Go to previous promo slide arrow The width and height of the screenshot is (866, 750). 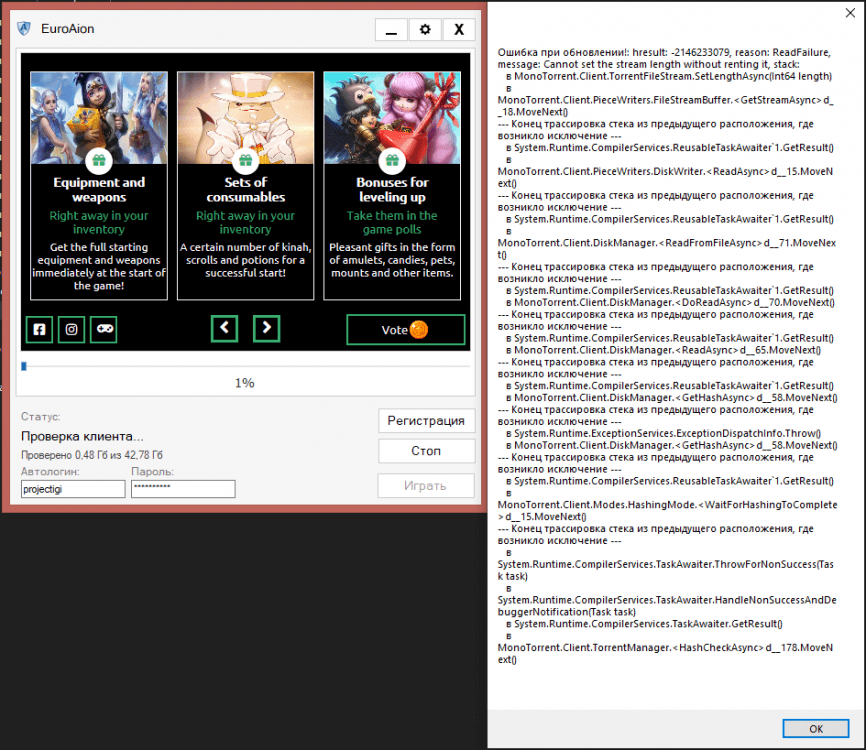coord(224,328)
